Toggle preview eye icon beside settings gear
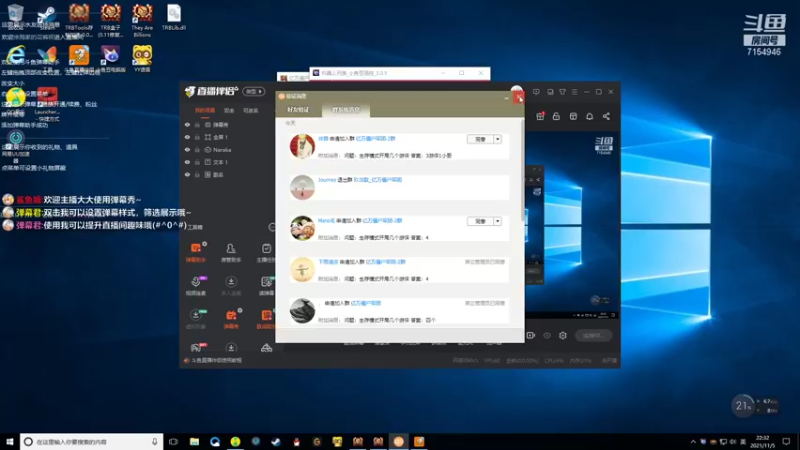 click(547, 336)
